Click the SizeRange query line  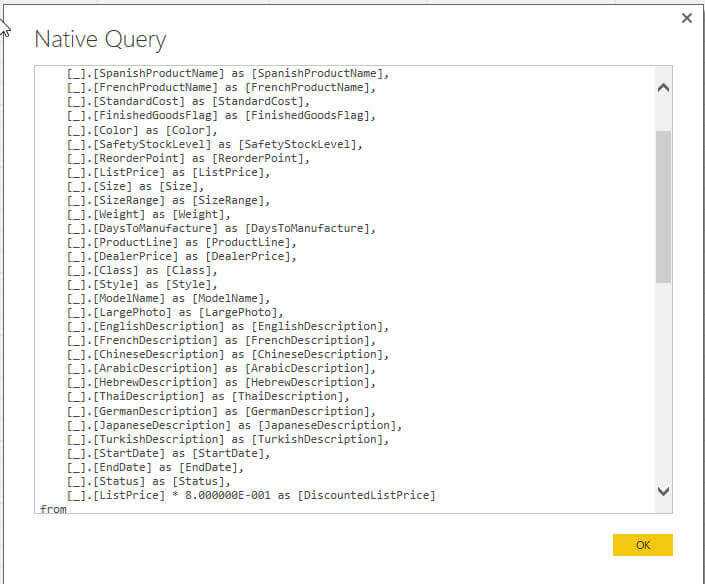click(x=169, y=200)
